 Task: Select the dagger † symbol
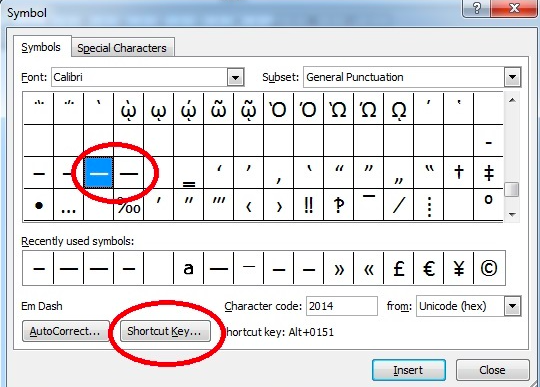click(459, 173)
